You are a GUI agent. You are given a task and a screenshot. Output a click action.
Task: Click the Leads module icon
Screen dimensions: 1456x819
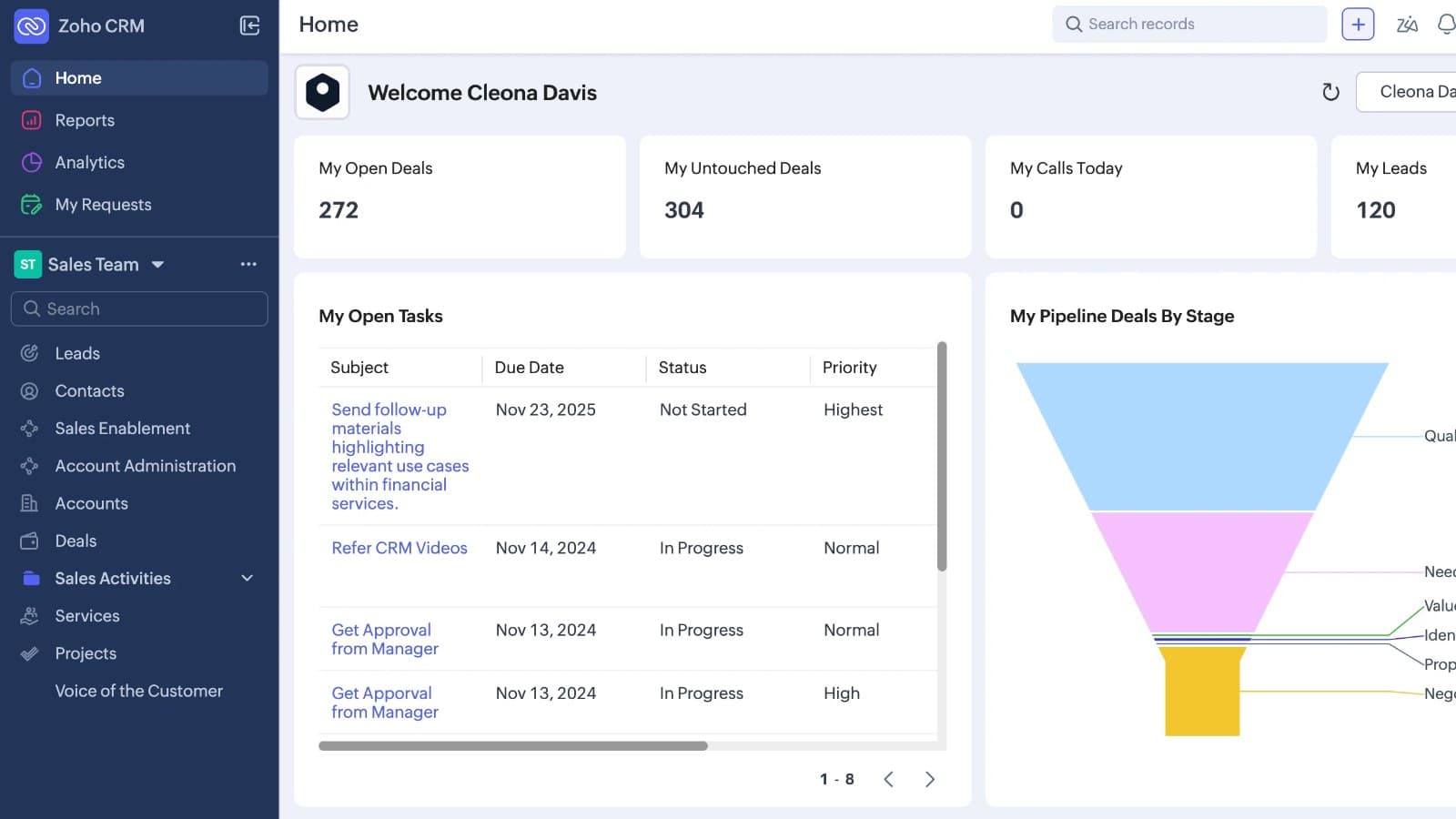(x=30, y=353)
